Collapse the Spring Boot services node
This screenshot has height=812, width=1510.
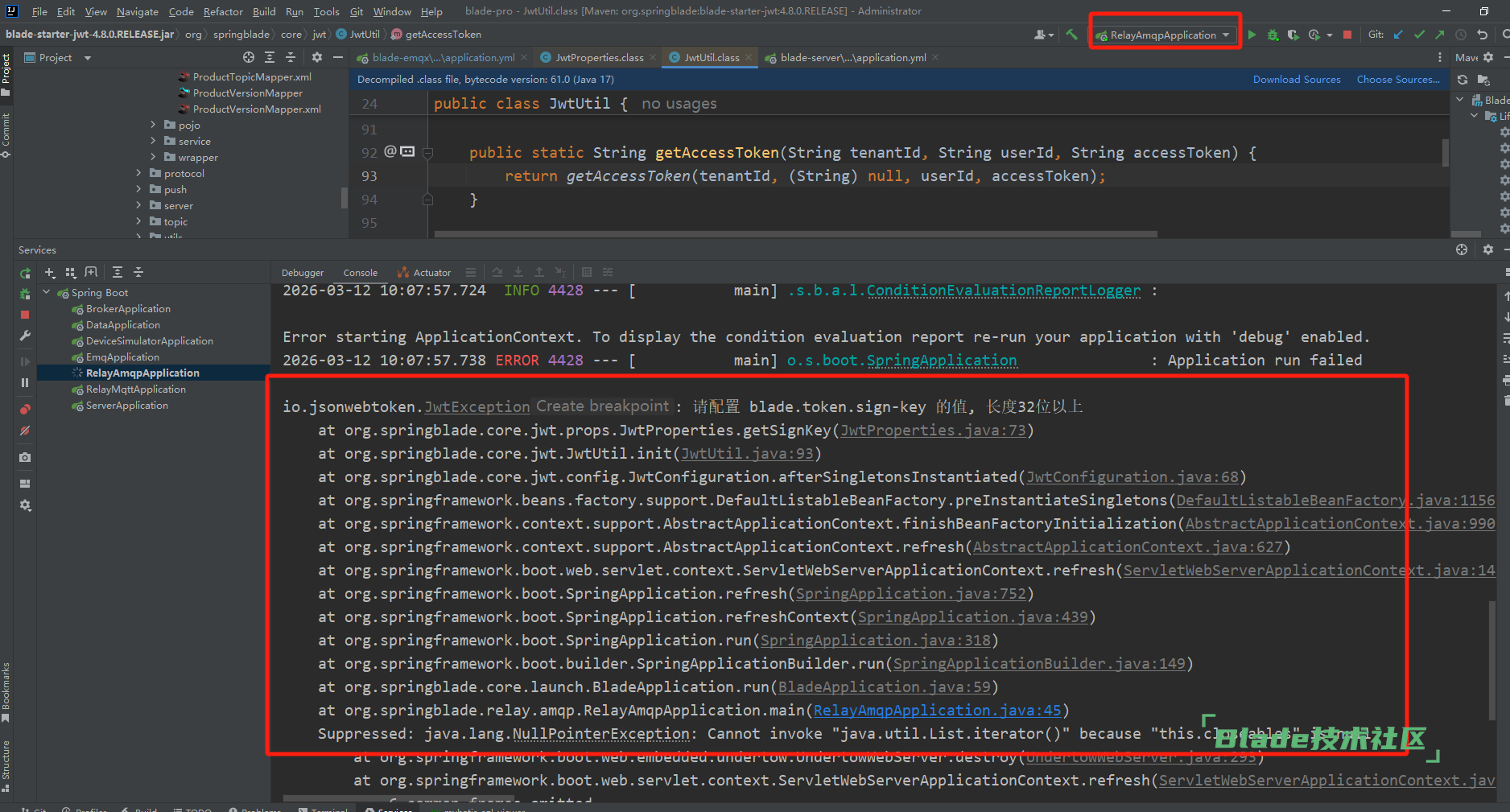point(47,292)
